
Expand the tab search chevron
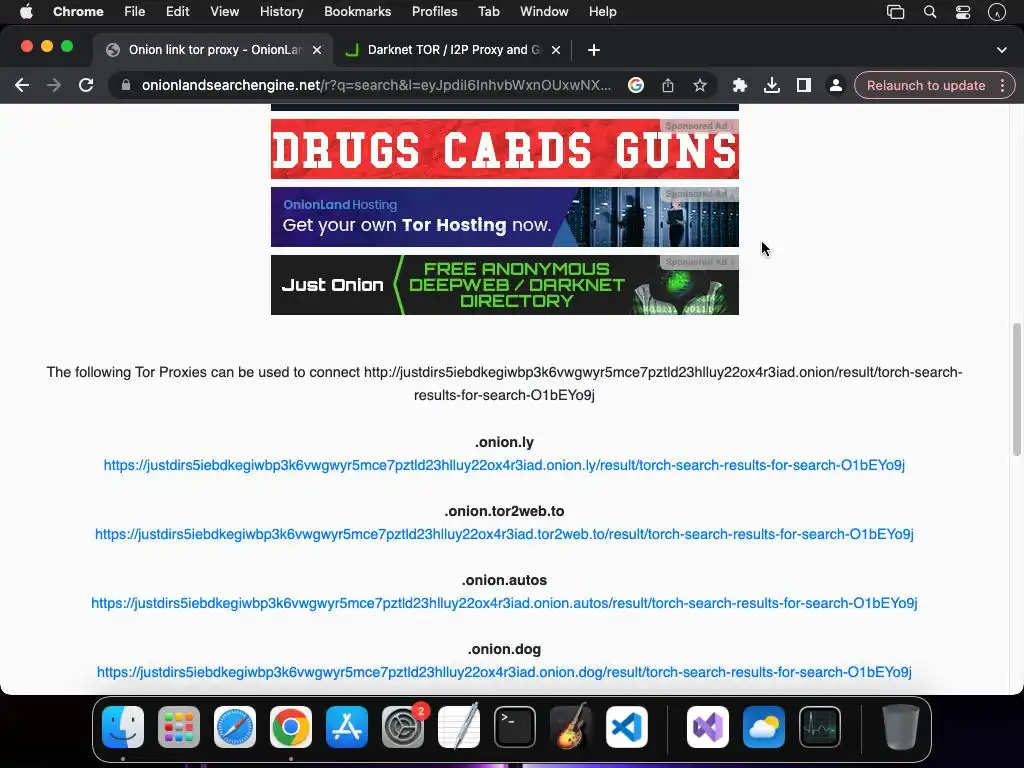1002,50
